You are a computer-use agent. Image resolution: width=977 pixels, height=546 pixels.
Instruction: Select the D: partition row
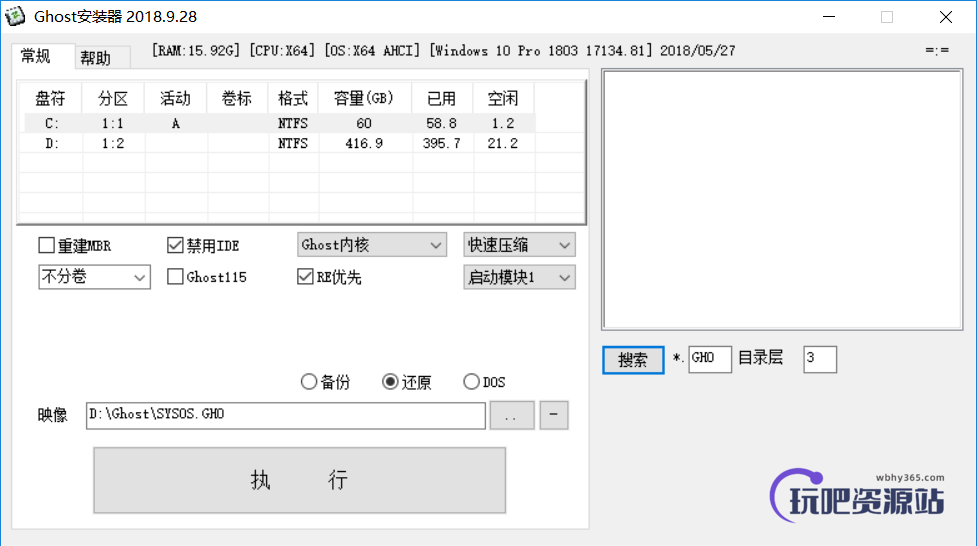point(279,143)
